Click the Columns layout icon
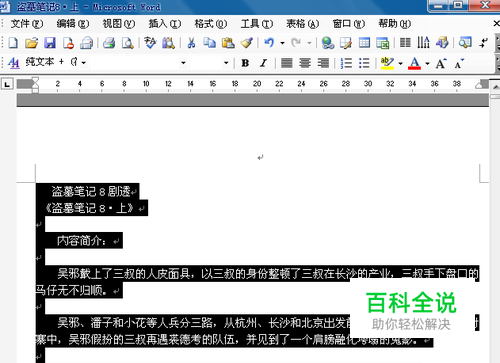 [x=405, y=43]
